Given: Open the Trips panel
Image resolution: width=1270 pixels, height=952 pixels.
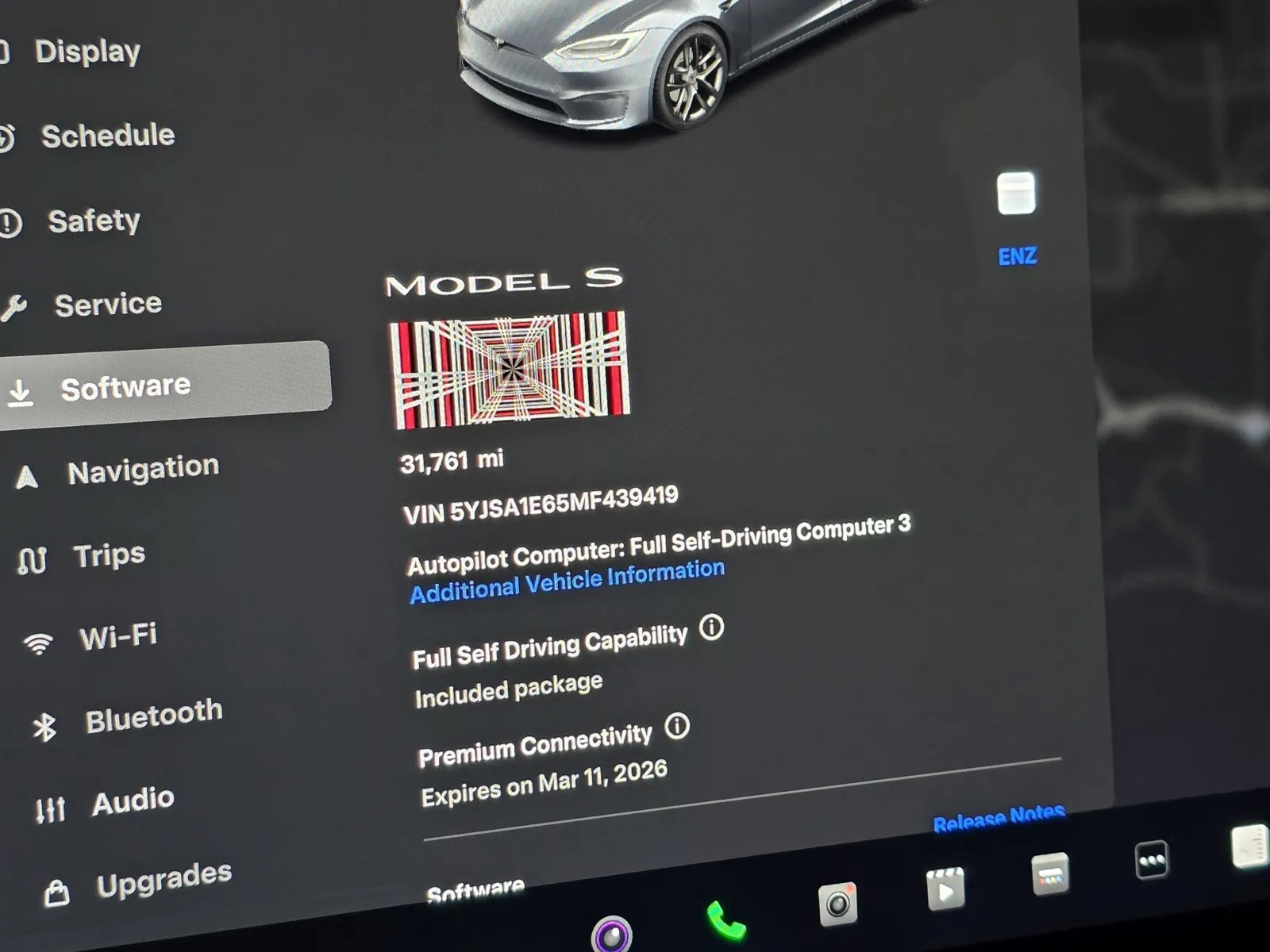Looking at the screenshot, I should click(107, 553).
